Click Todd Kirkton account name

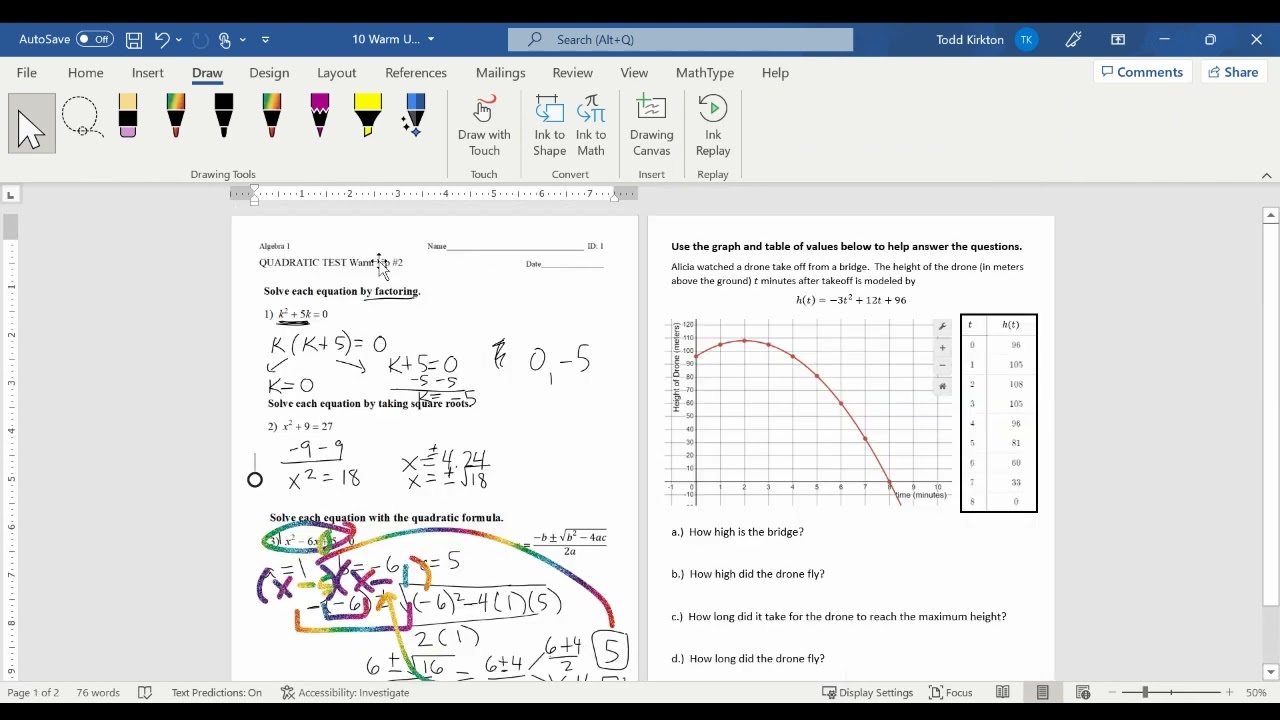click(970, 40)
